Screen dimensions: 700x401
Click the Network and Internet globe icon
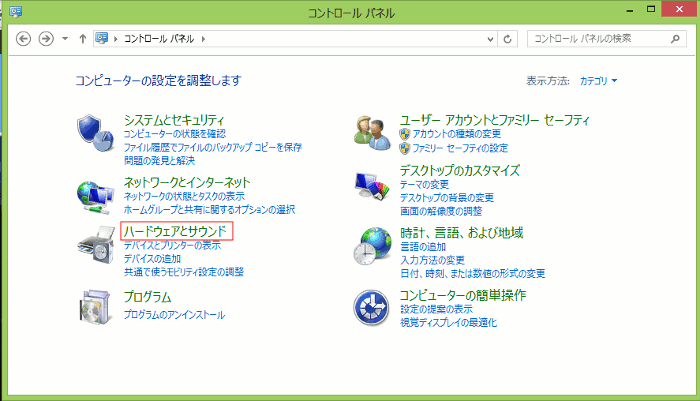[96, 195]
